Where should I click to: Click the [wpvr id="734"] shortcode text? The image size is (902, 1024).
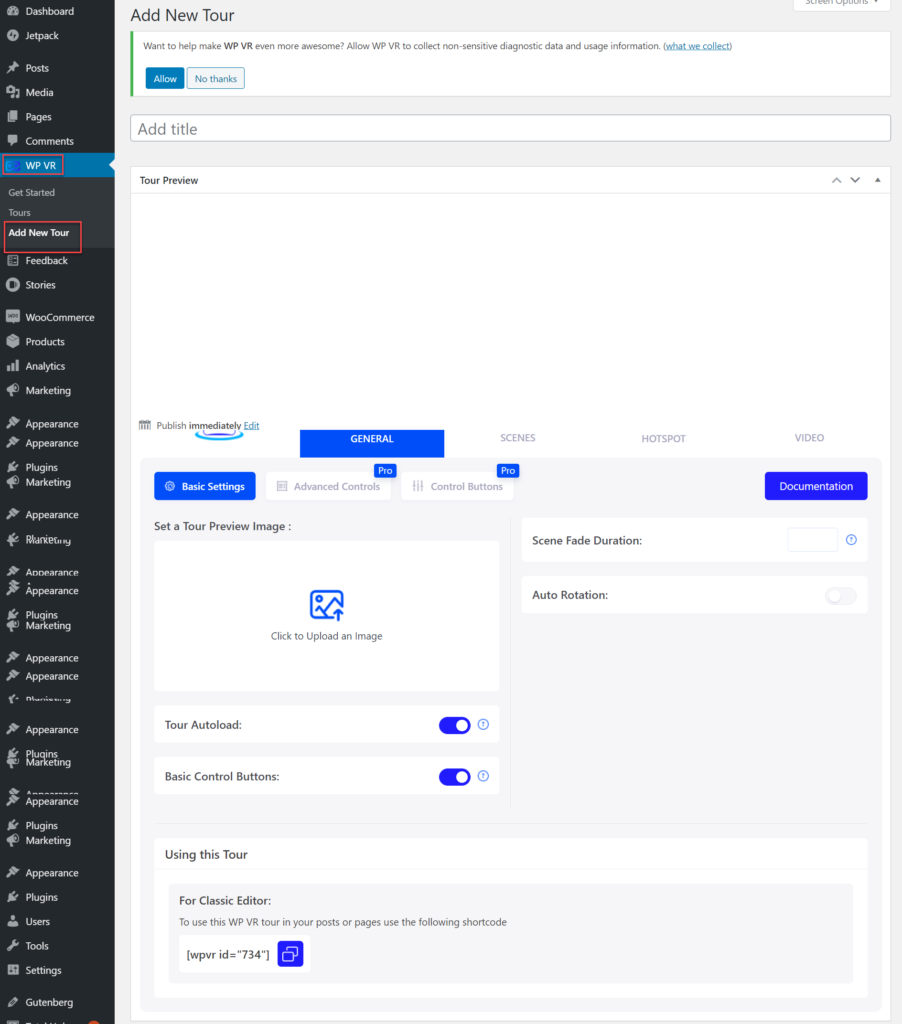227,954
